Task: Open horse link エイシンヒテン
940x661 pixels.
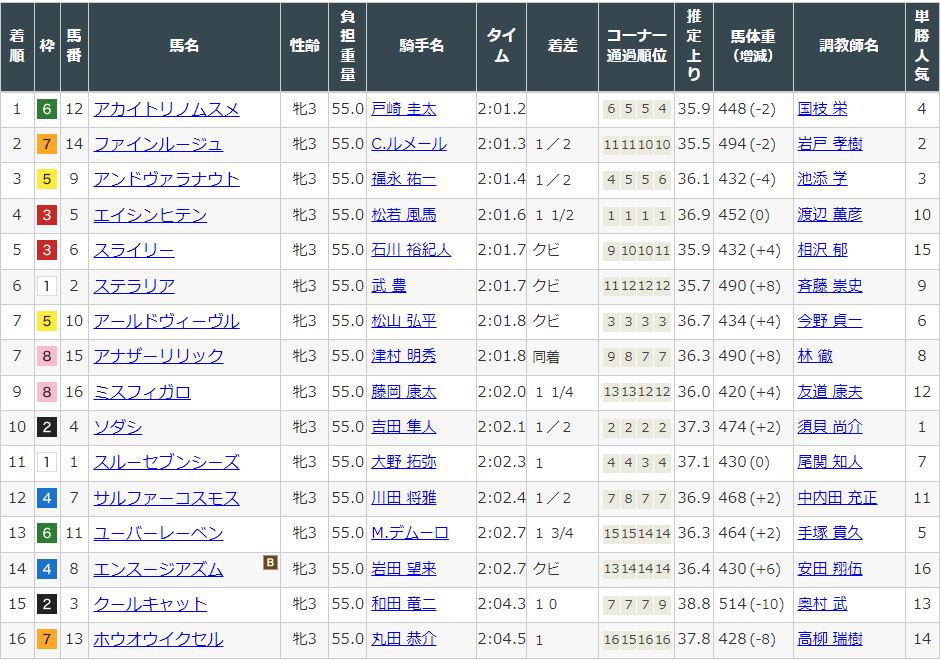Action: (150, 215)
